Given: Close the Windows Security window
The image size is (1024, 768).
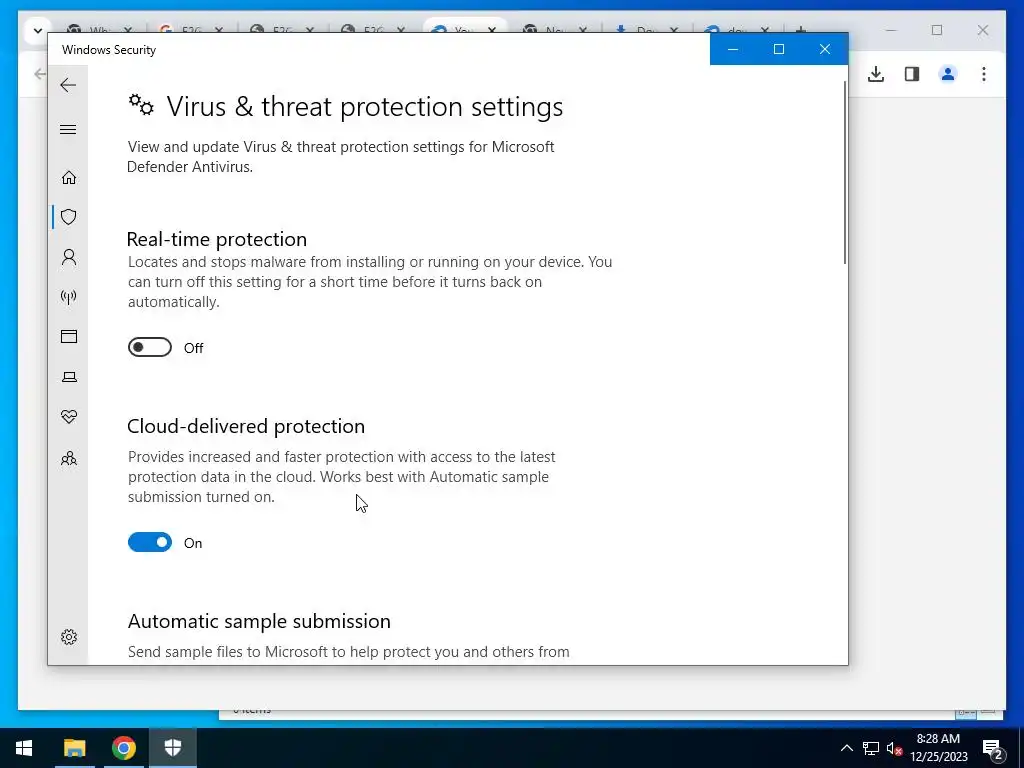Looking at the screenshot, I should 825,49.
